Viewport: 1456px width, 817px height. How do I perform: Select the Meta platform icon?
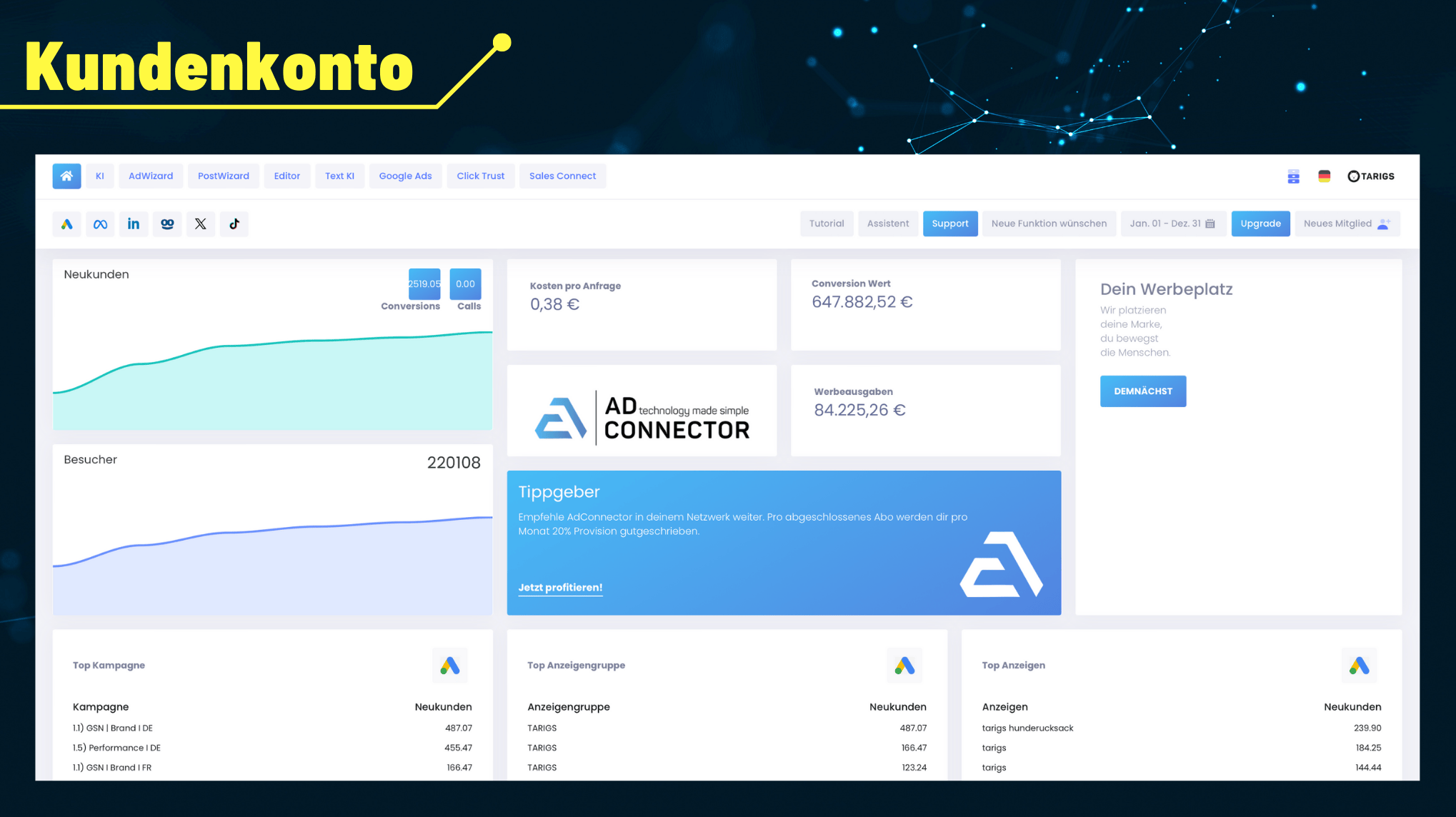[100, 223]
